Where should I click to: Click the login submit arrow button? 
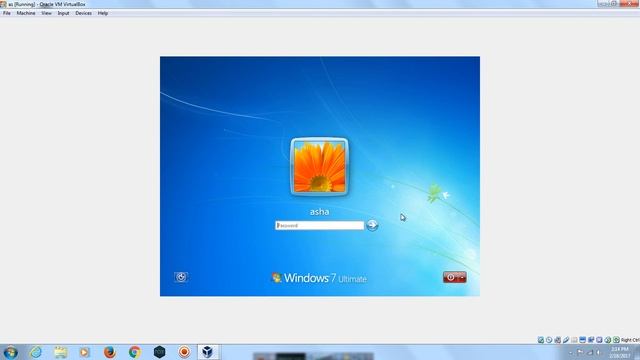click(372, 225)
